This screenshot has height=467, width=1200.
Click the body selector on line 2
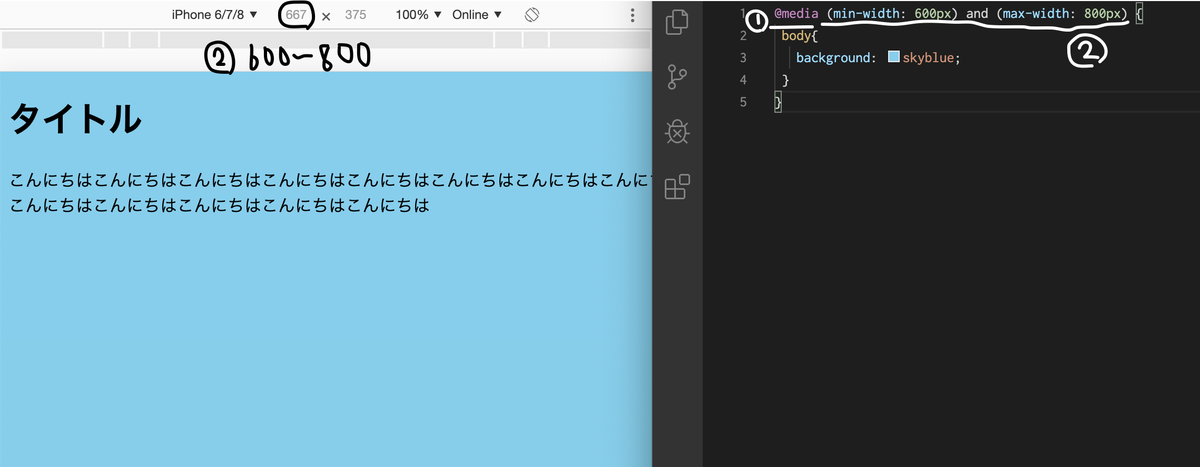[x=797, y=36]
